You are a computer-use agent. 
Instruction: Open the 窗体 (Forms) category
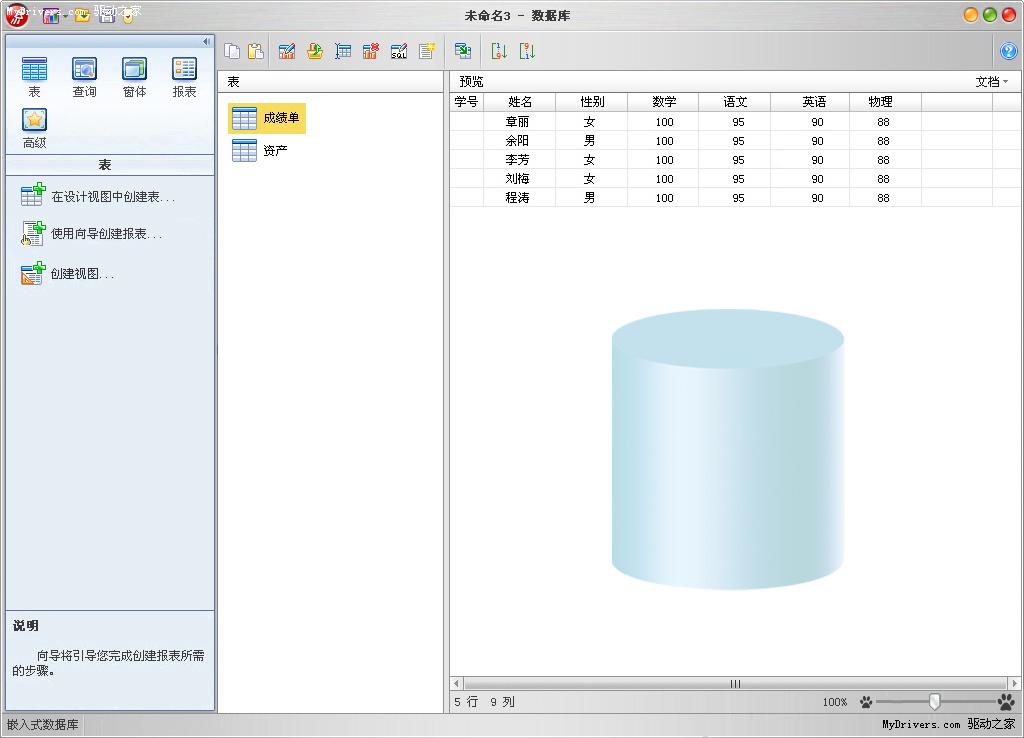(x=134, y=77)
